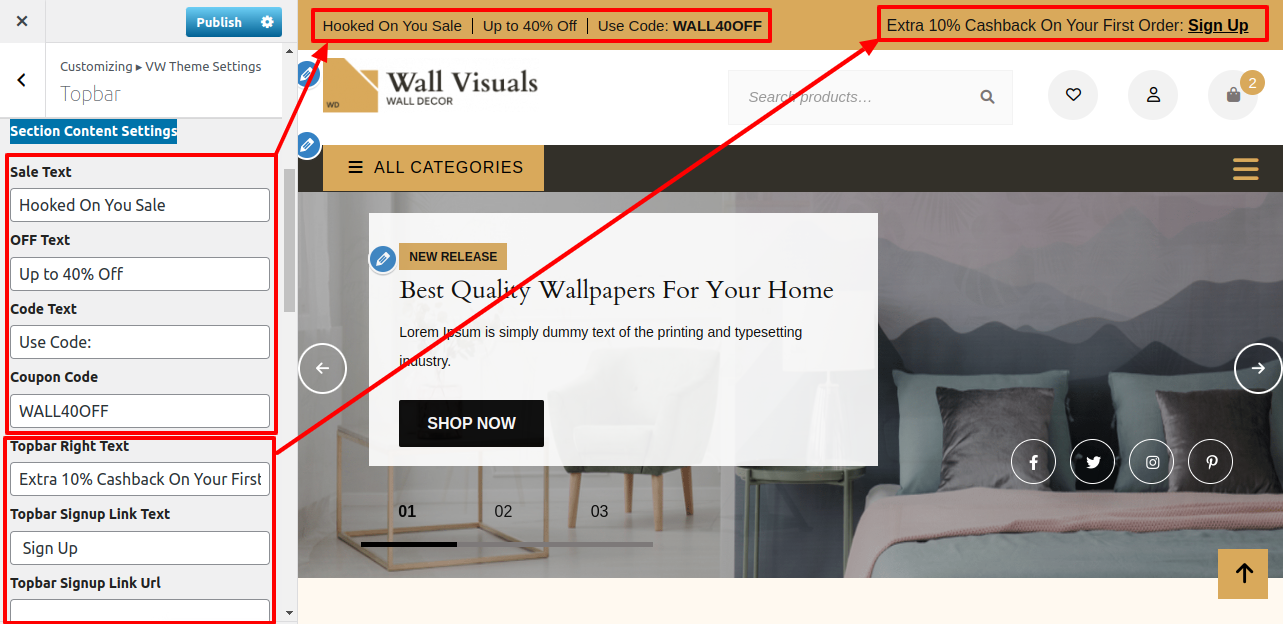Open the Twitter social icon
Screen dimensions: 1283x624
pos(1093,462)
